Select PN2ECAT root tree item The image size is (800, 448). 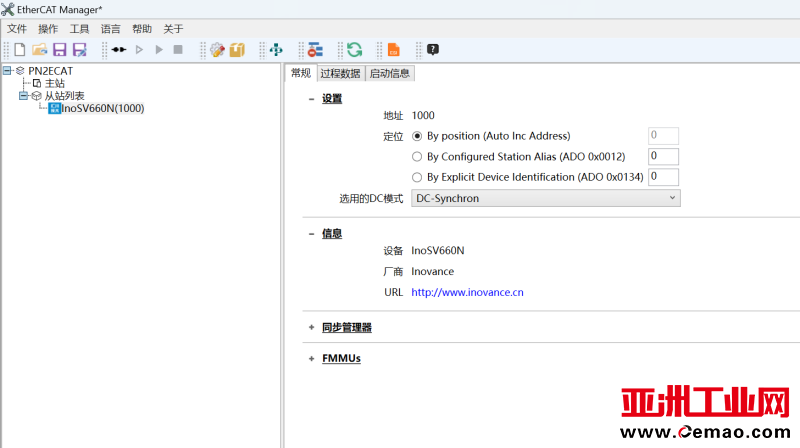[51, 71]
